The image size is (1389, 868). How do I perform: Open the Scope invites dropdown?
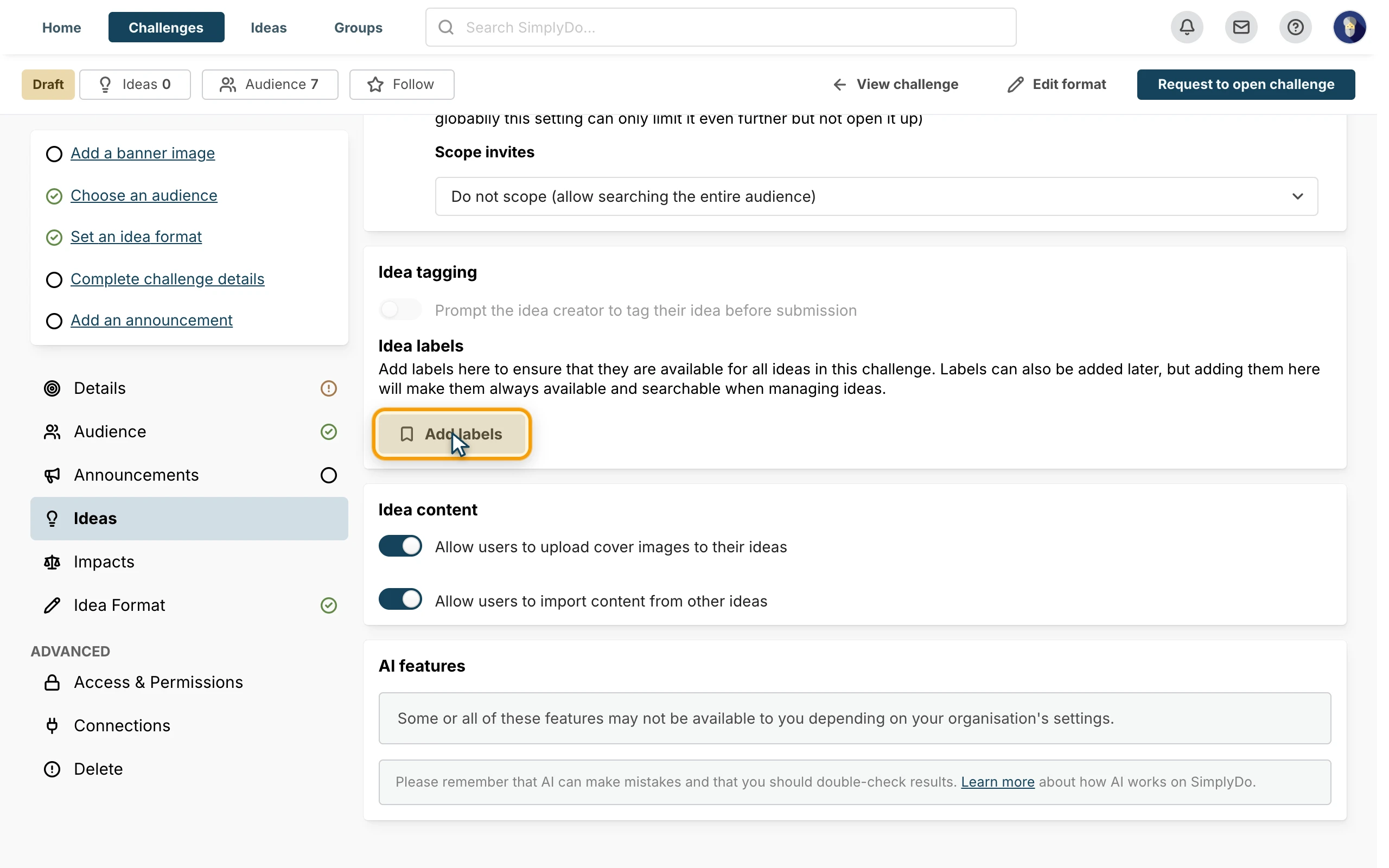tap(876, 196)
